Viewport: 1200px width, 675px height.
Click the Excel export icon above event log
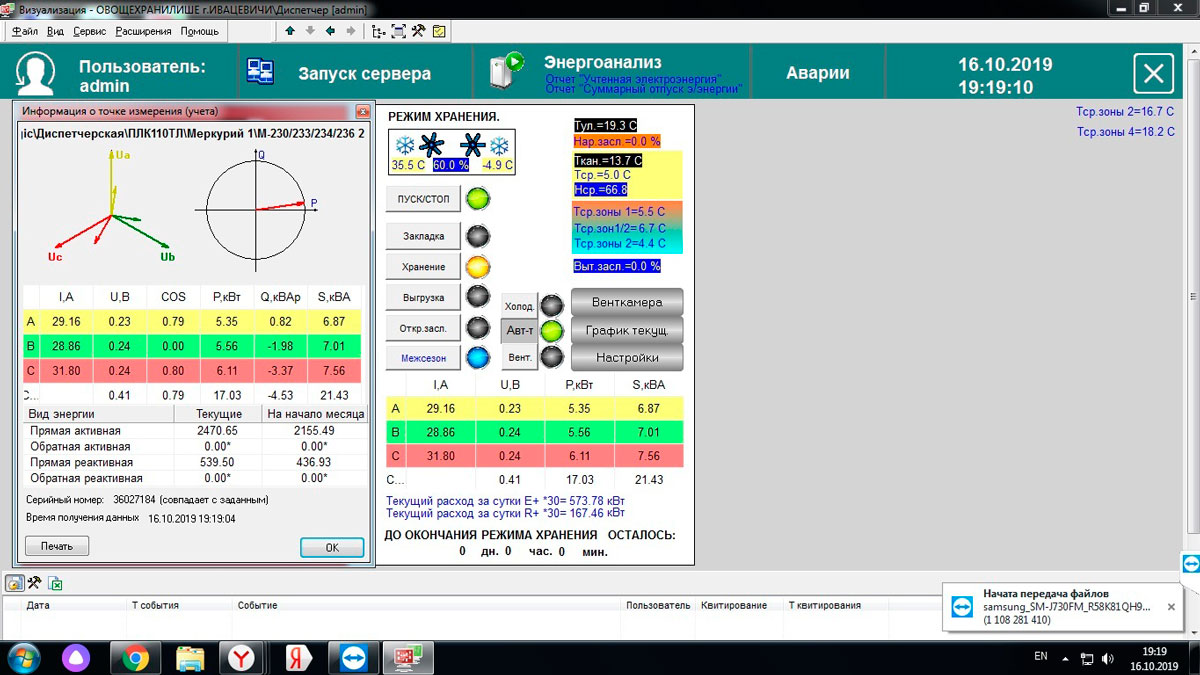(x=56, y=583)
